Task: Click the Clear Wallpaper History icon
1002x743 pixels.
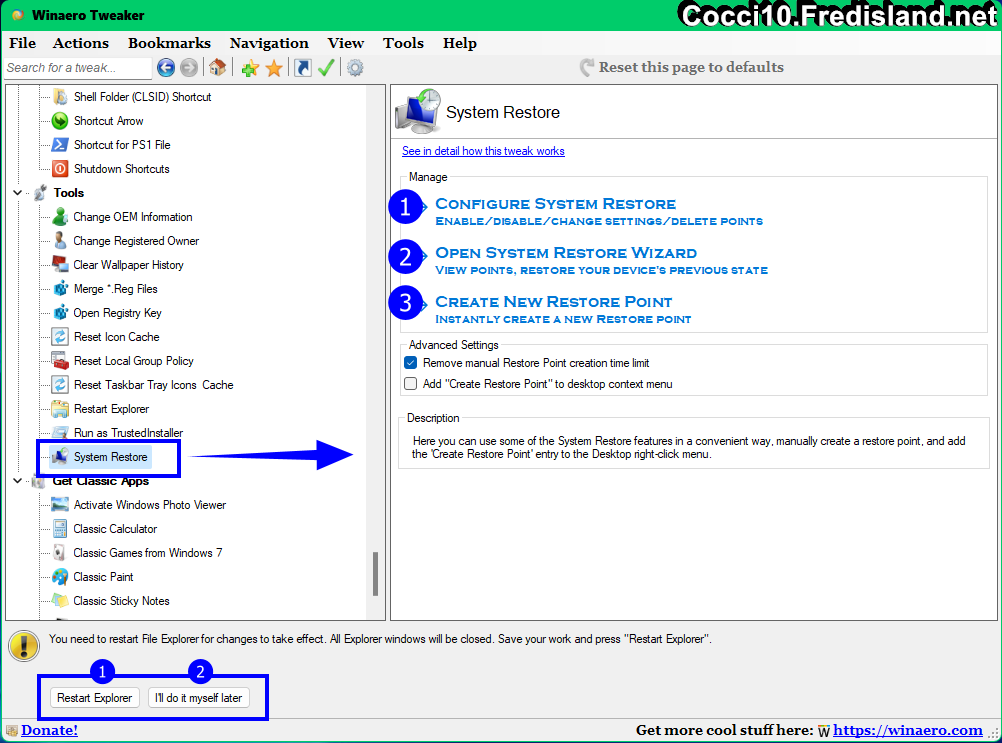Action: coord(60,264)
